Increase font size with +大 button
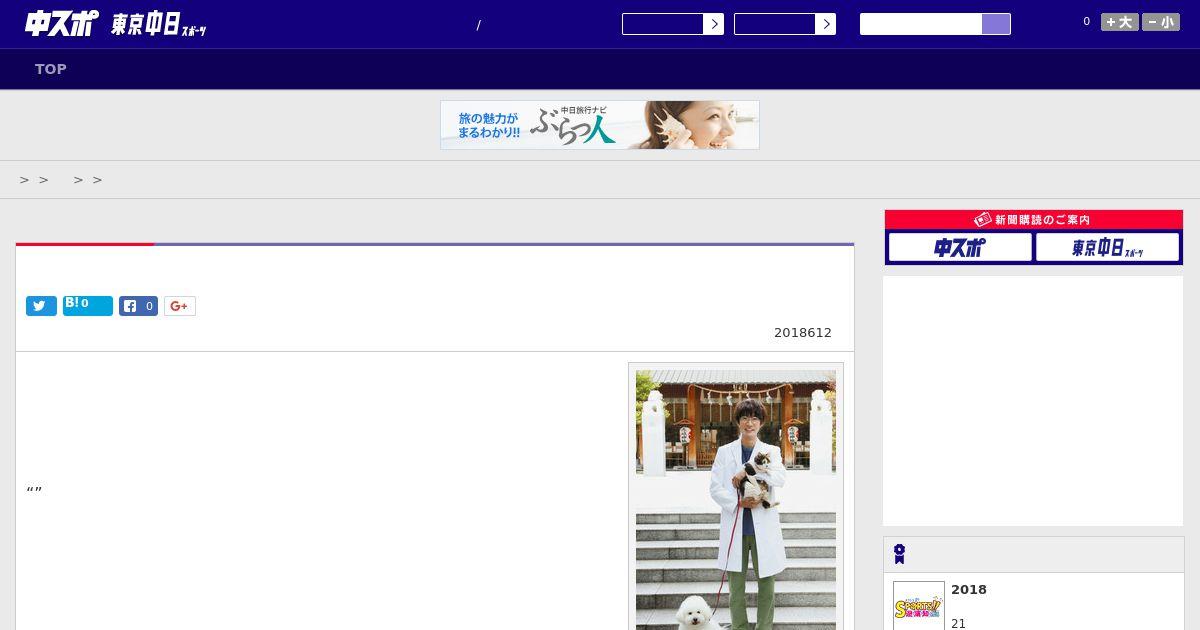 [x=1120, y=22]
